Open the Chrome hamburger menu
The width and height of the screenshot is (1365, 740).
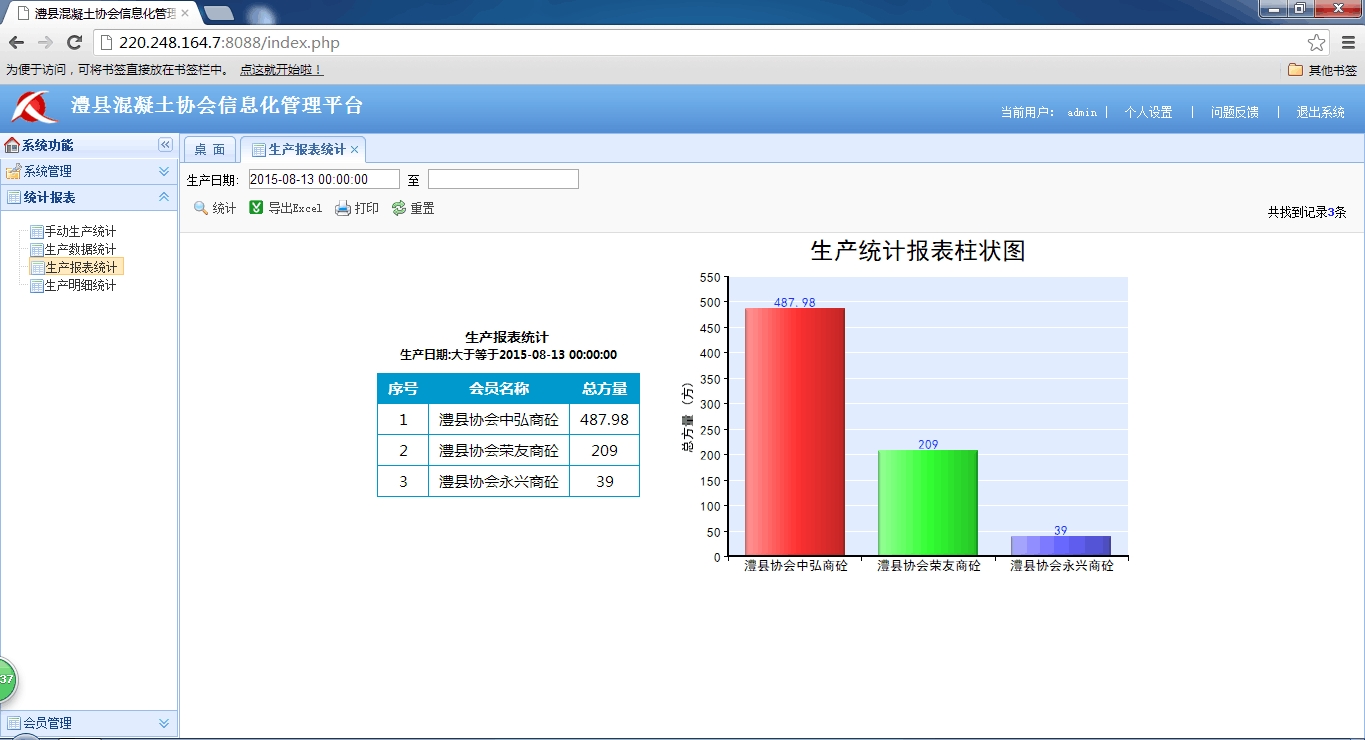click(x=1347, y=43)
